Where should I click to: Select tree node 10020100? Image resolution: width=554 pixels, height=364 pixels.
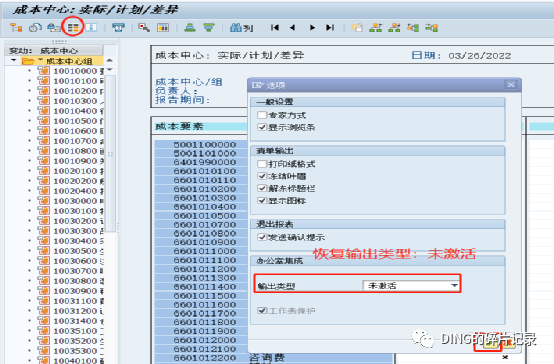point(75,171)
